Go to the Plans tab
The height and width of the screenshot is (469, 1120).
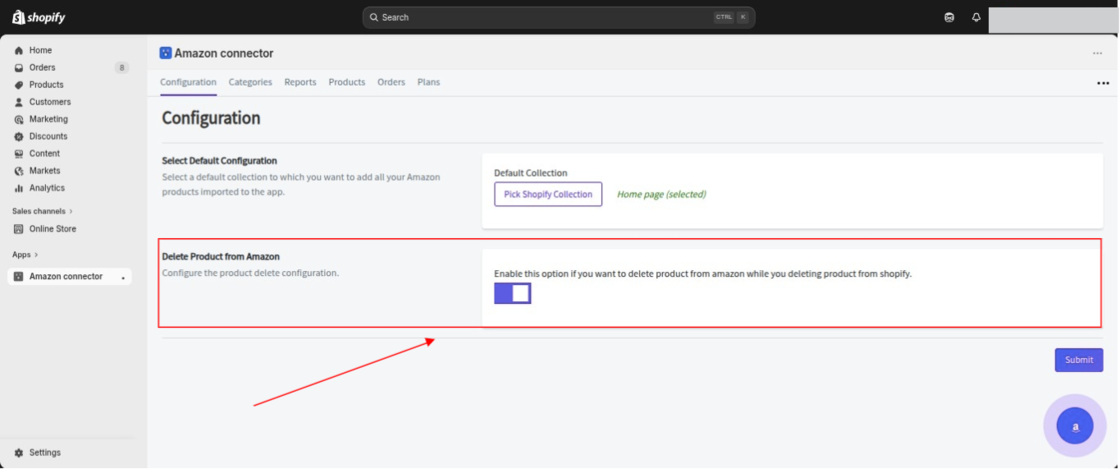429,82
